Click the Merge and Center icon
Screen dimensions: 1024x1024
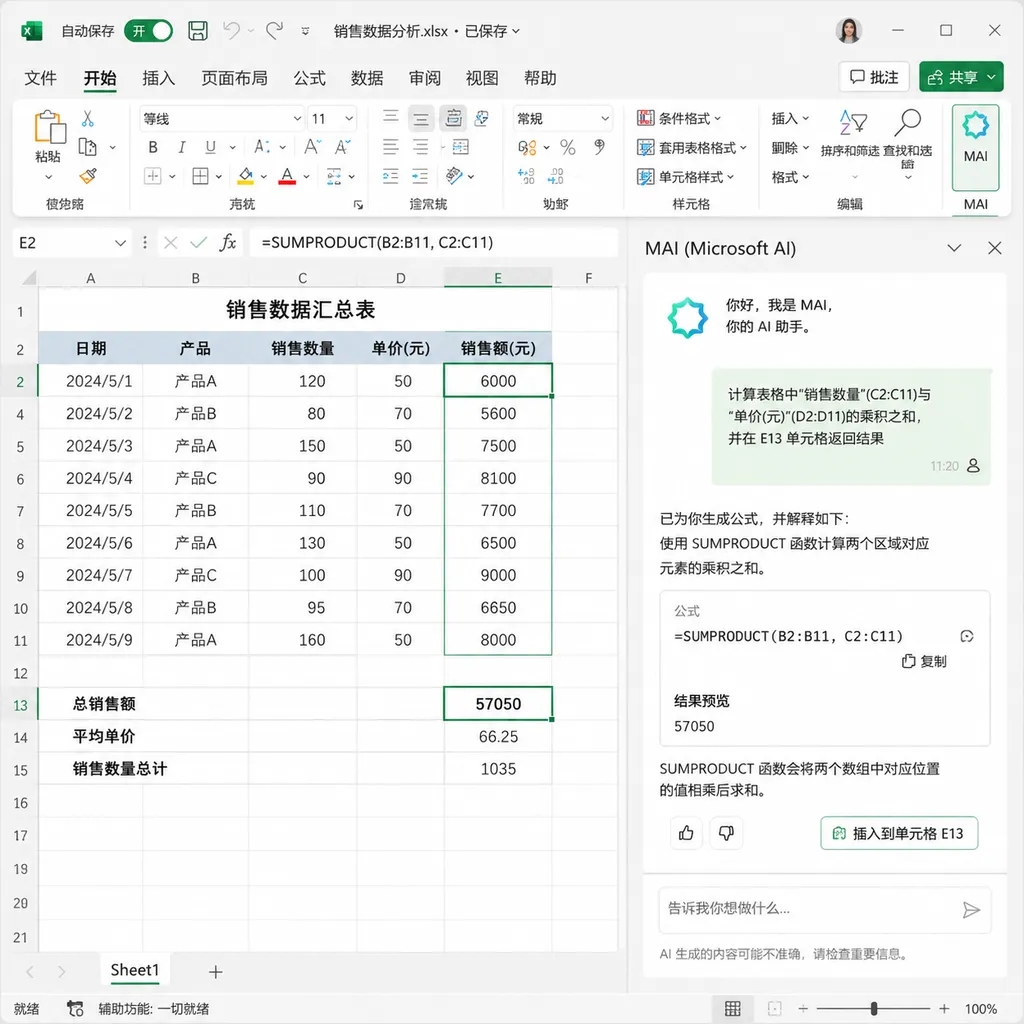pos(460,147)
